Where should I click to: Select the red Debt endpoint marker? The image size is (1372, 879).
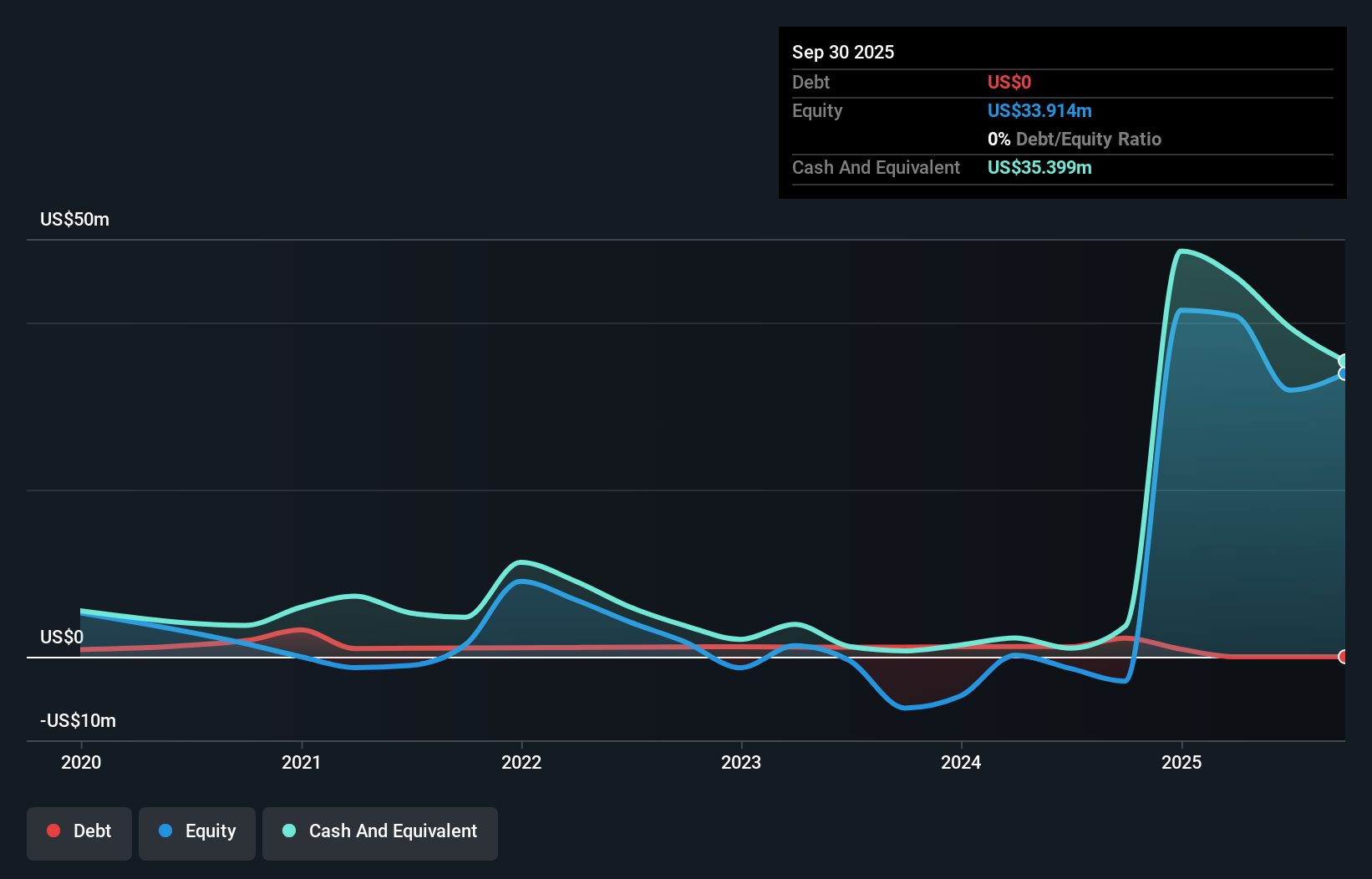1342,657
